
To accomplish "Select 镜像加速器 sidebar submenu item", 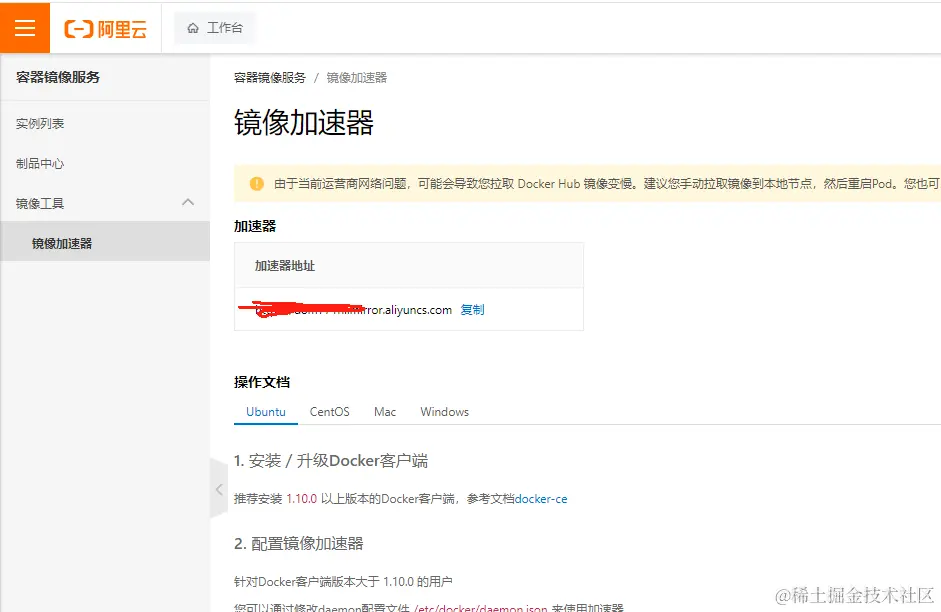I will click(105, 243).
